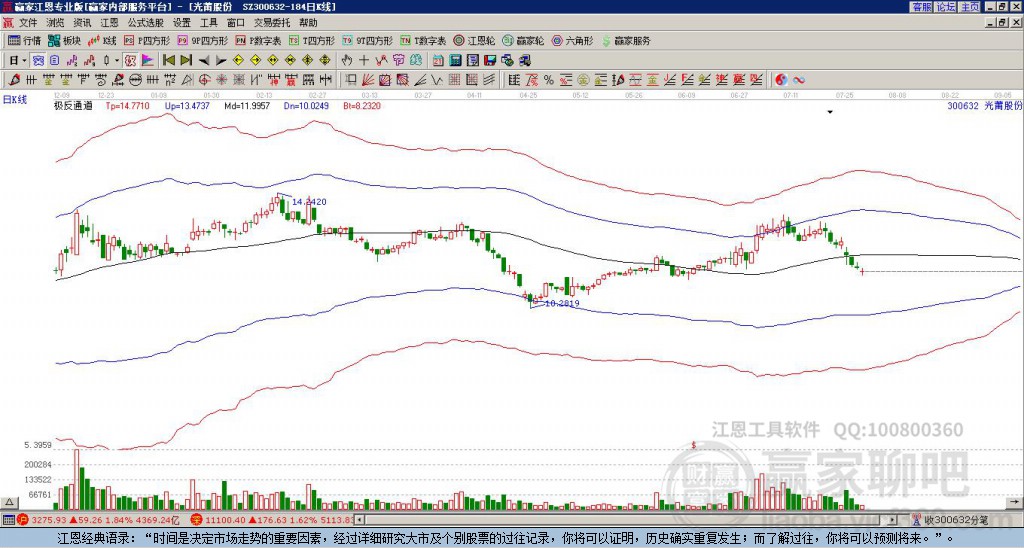The height and width of the screenshot is (548, 1024).
Task: Click the angle lines drawing tool
Action: 419,80
